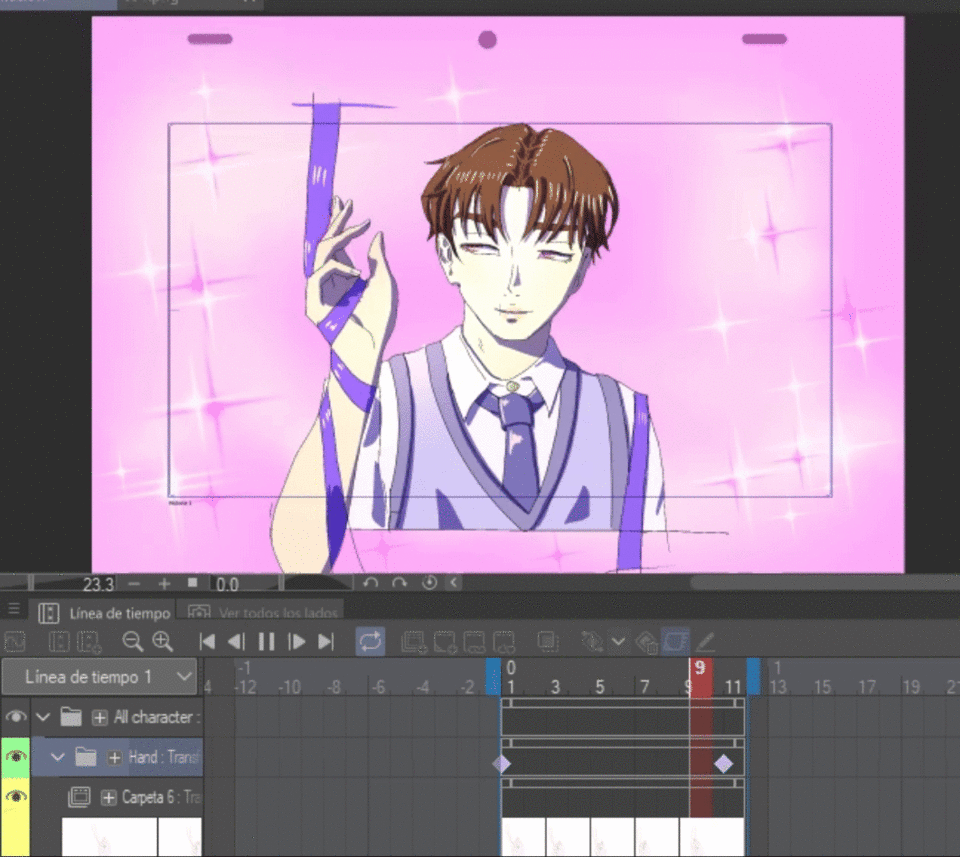Rotate canvas left icon
Image resolution: width=960 pixels, height=857 pixels.
click(x=370, y=583)
